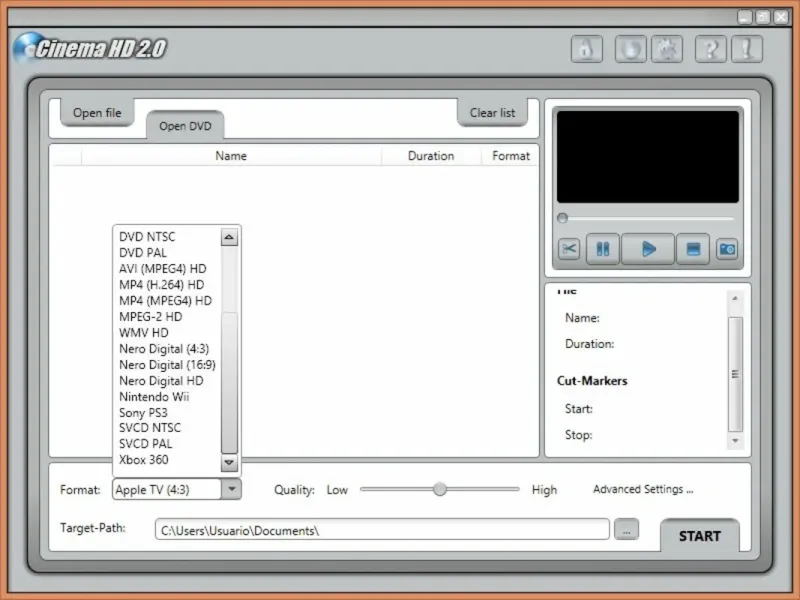Select Sony PS3 from format list
Image resolution: width=800 pixels, height=600 pixels.
(x=143, y=412)
